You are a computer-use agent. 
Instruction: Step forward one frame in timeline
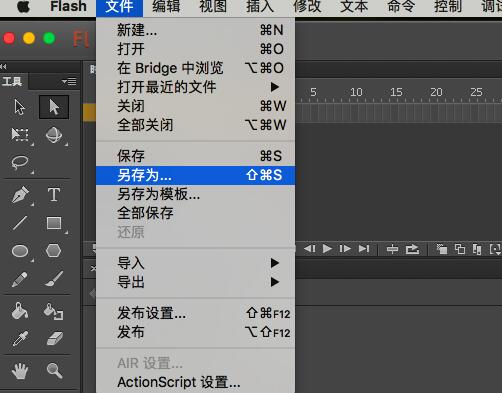345,249
